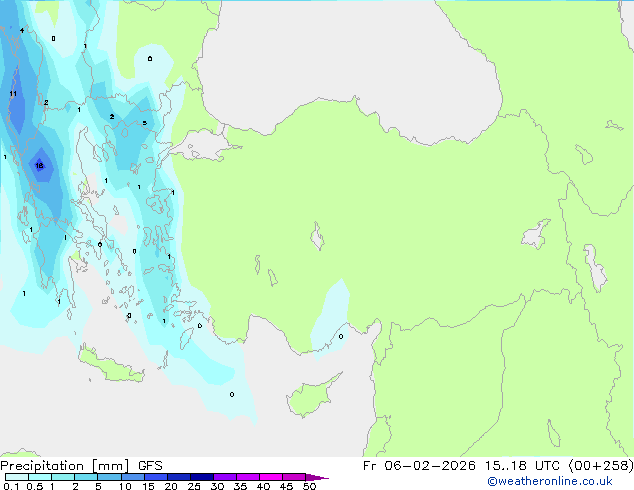Click the 0.5–1 mm legend color swatch
The width and height of the screenshot is (634, 490).
40,477
